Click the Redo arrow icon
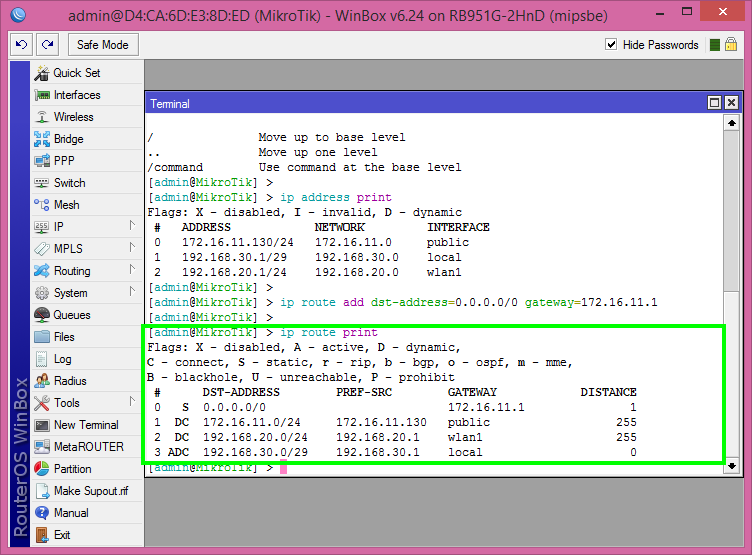This screenshot has width=752, height=555. pyautogui.click(x=47, y=45)
